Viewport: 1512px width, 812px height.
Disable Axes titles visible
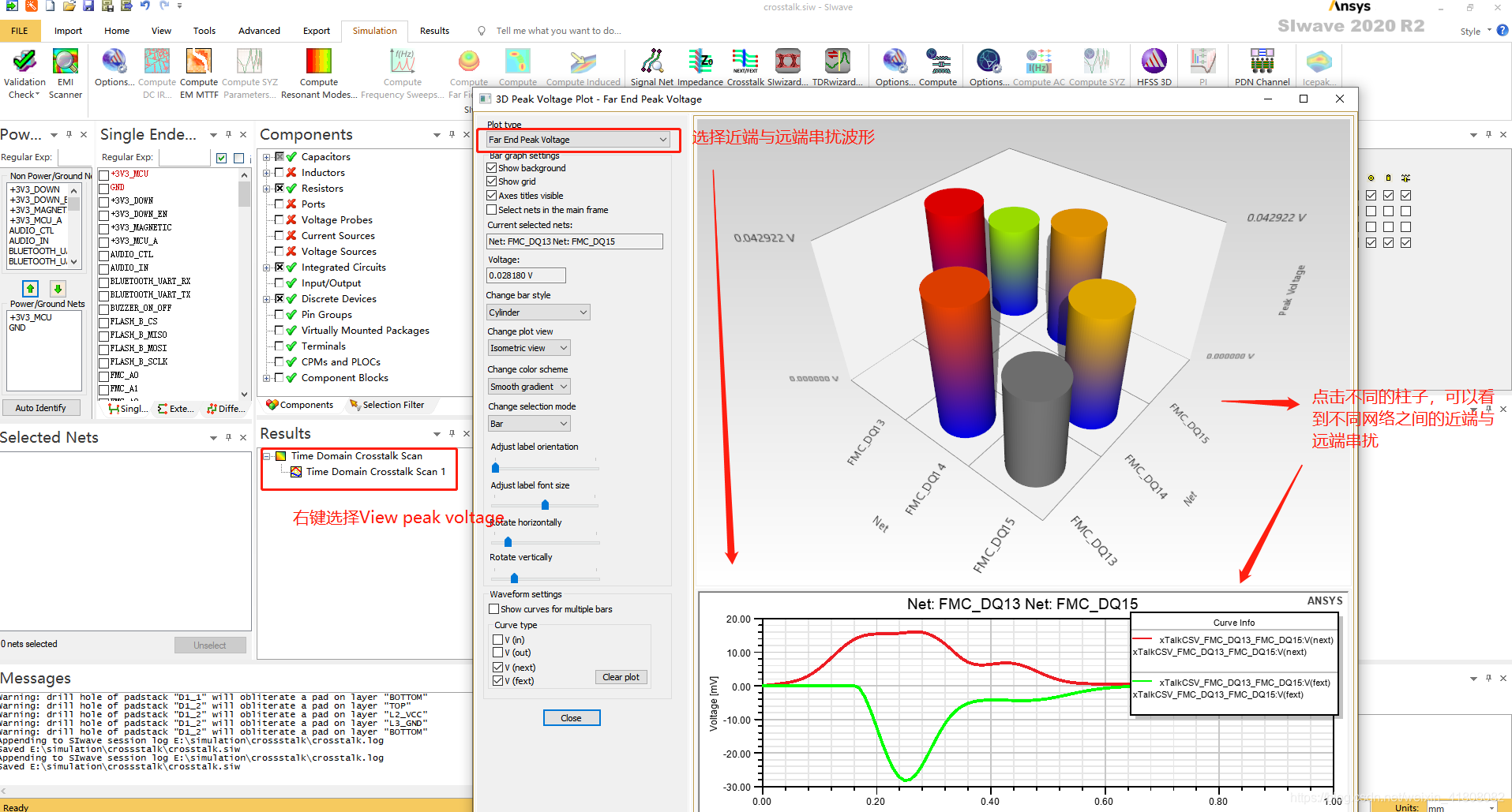[492, 196]
